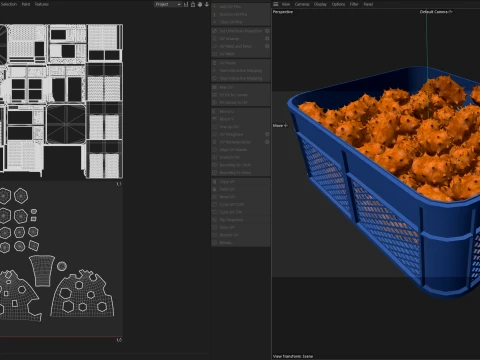Screen dimensions: 480x360
Task: Paste UV coordinates
Action: tap(241, 189)
